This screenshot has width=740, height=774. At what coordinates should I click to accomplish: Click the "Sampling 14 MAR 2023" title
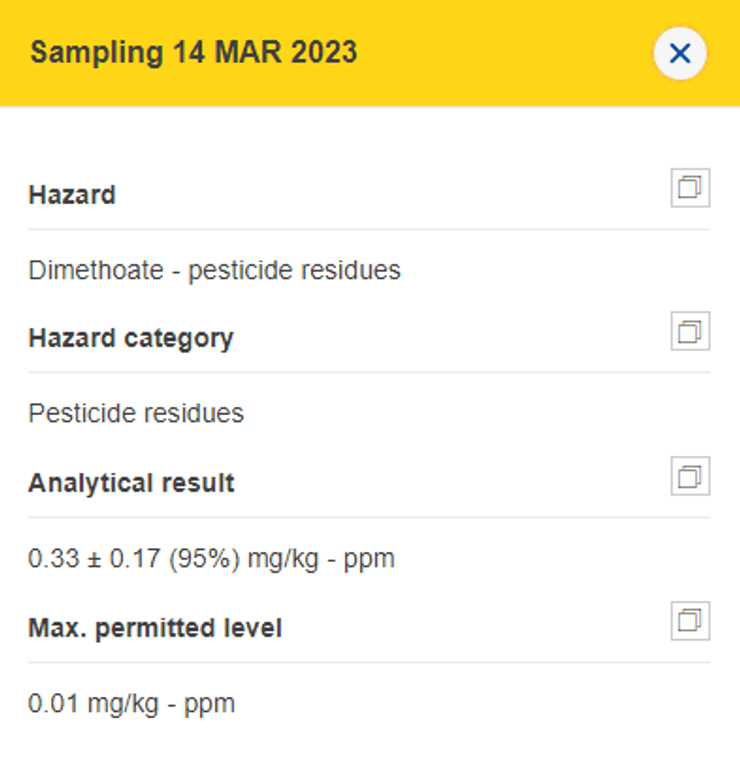tap(193, 53)
